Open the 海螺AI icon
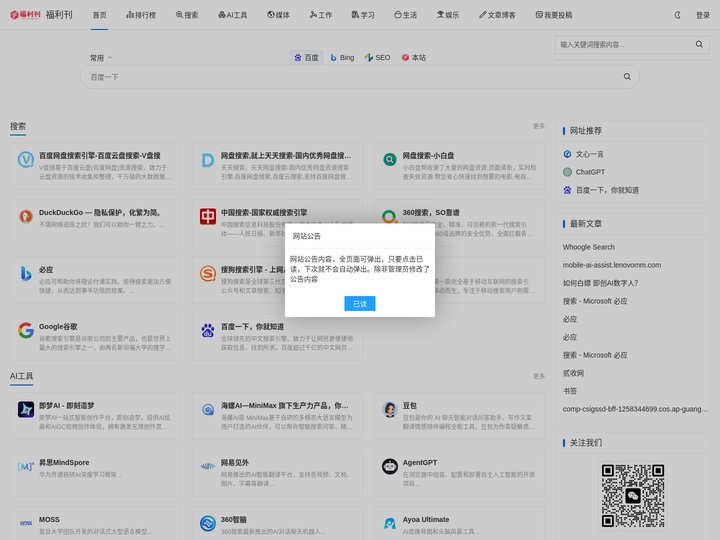The height and width of the screenshot is (540, 720). pos(208,409)
